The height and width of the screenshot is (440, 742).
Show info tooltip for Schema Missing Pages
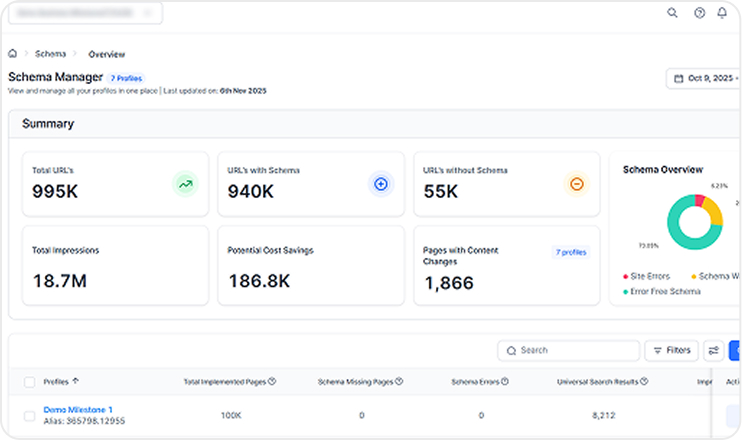[399, 381]
